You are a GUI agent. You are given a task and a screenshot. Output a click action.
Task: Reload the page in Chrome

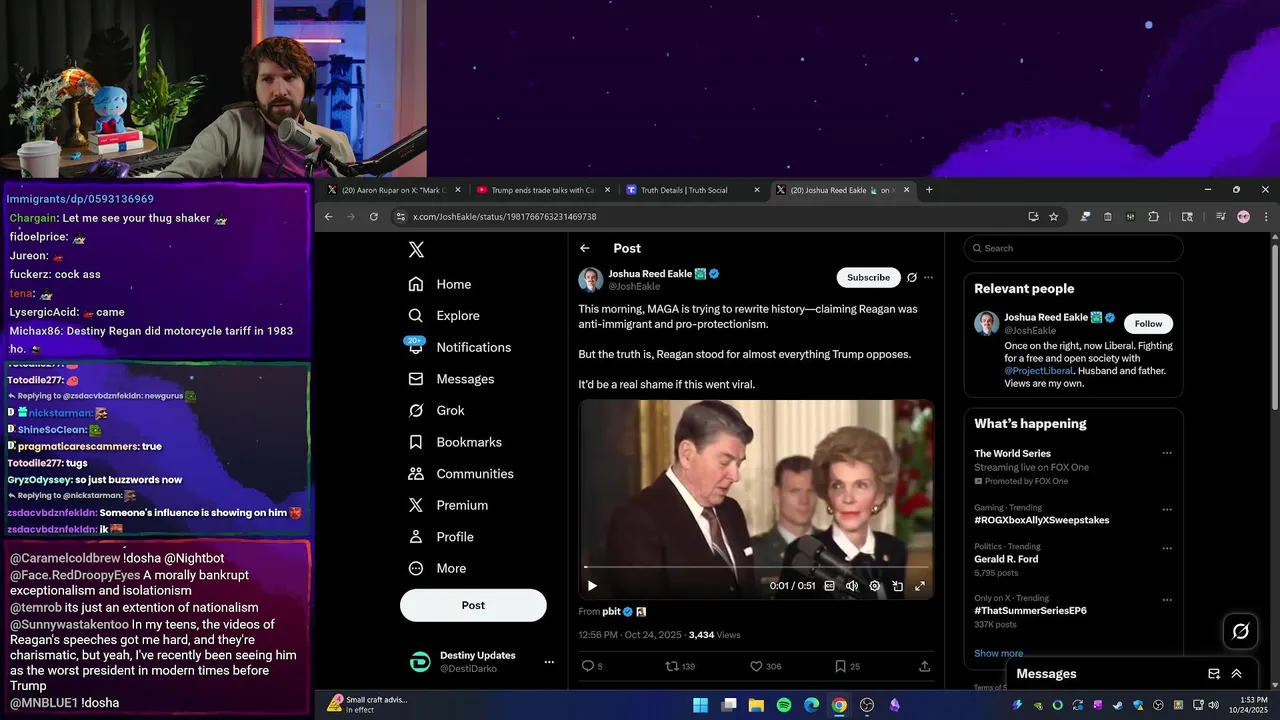pos(374,216)
